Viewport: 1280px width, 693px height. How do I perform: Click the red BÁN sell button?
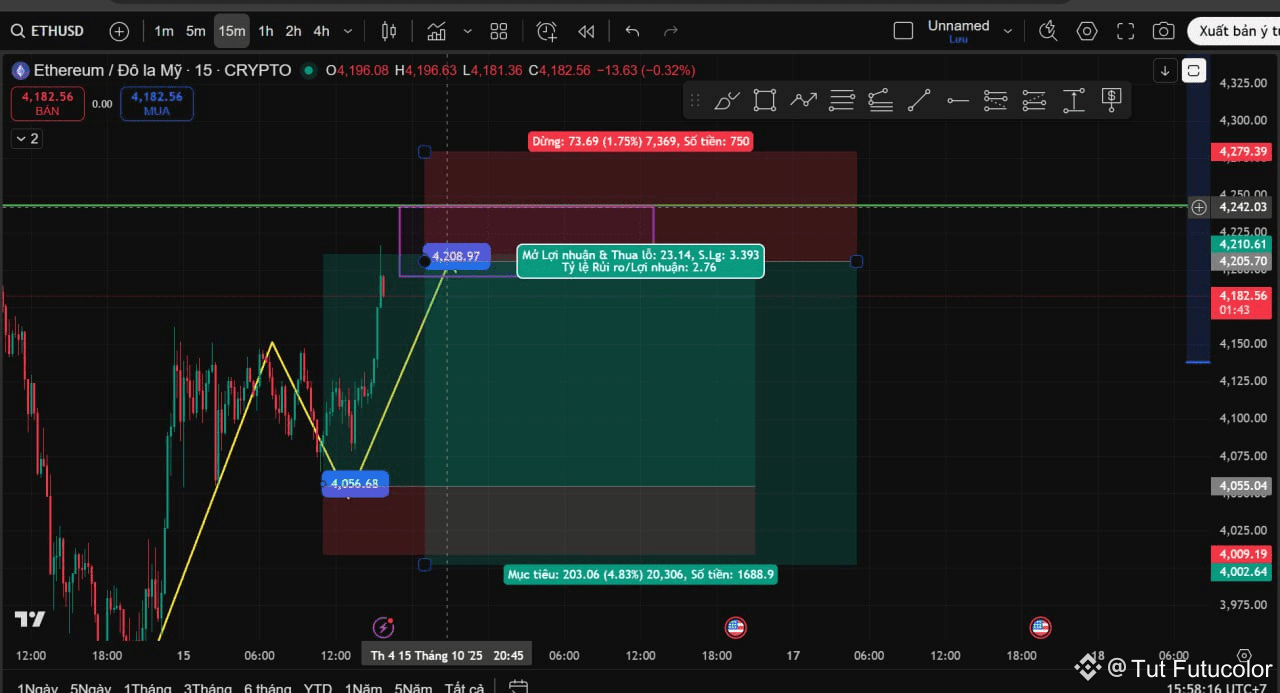pyautogui.click(x=47, y=104)
